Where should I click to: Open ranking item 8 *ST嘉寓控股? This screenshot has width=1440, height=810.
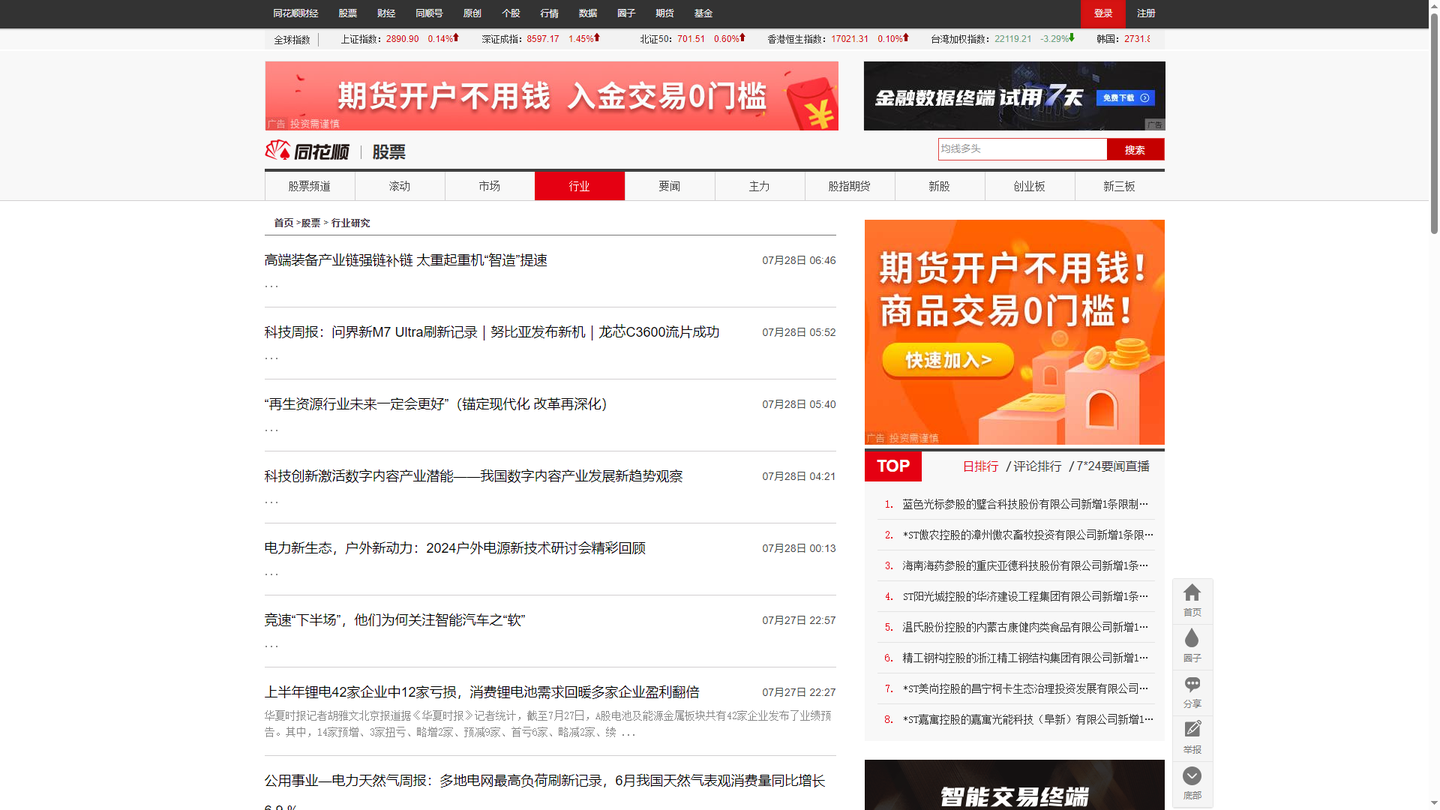[1027, 719]
